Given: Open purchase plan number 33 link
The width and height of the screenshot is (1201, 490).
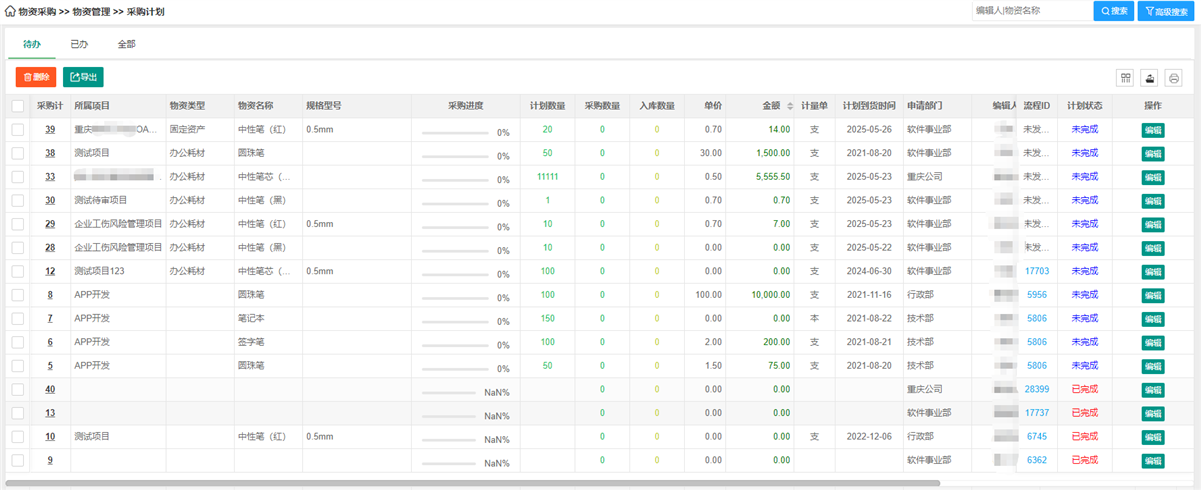Looking at the screenshot, I should [x=50, y=177].
